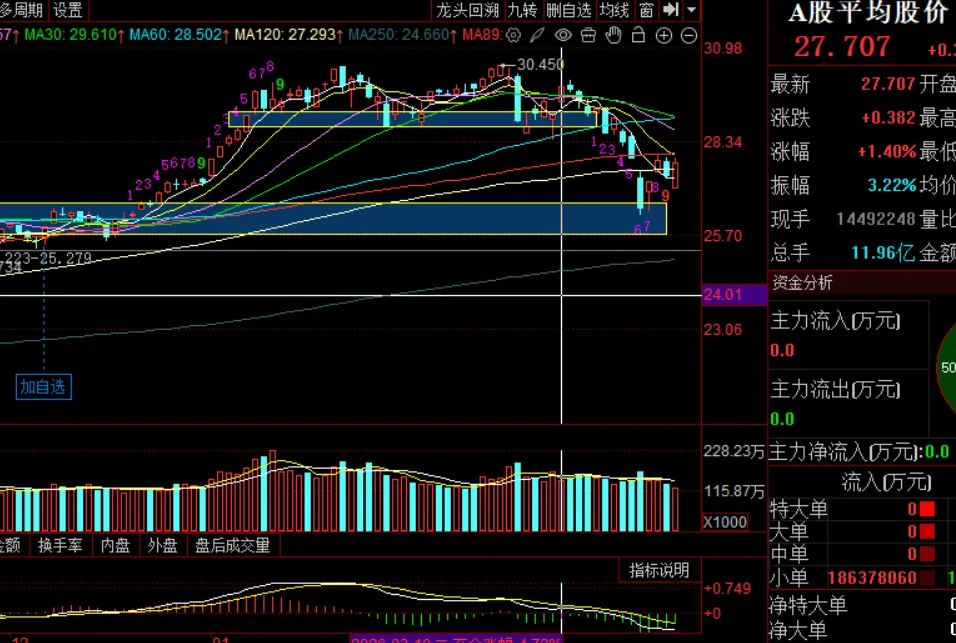Click 删自选 to remove from watchlist

pyautogui.click(x=568, y=10)
